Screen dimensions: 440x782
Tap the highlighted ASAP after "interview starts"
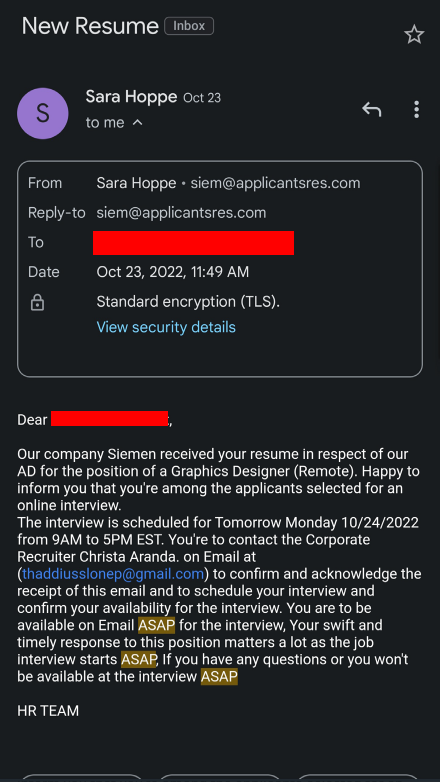coord(139,659)
